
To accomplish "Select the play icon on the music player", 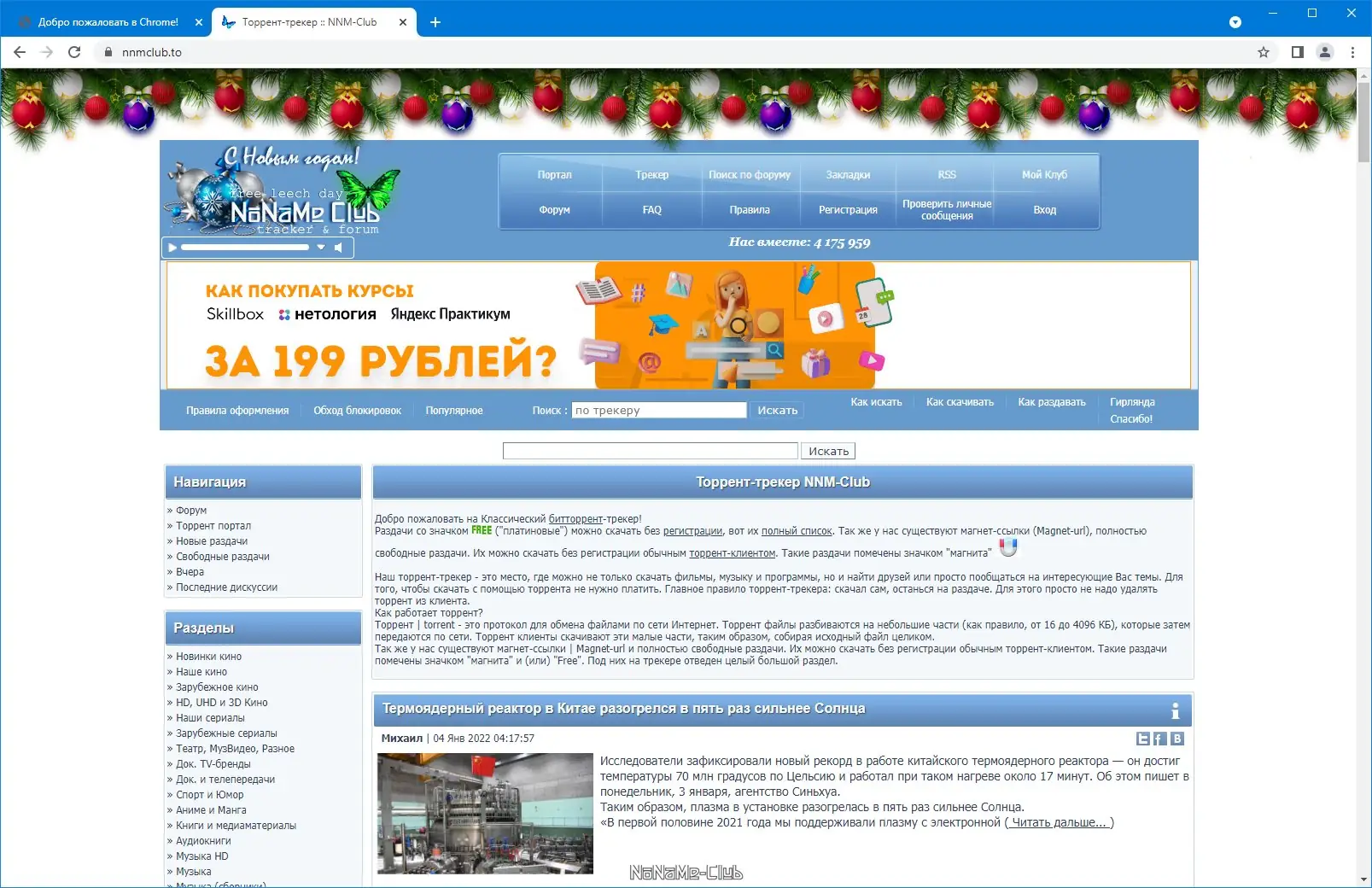I will tap(172, 247).
